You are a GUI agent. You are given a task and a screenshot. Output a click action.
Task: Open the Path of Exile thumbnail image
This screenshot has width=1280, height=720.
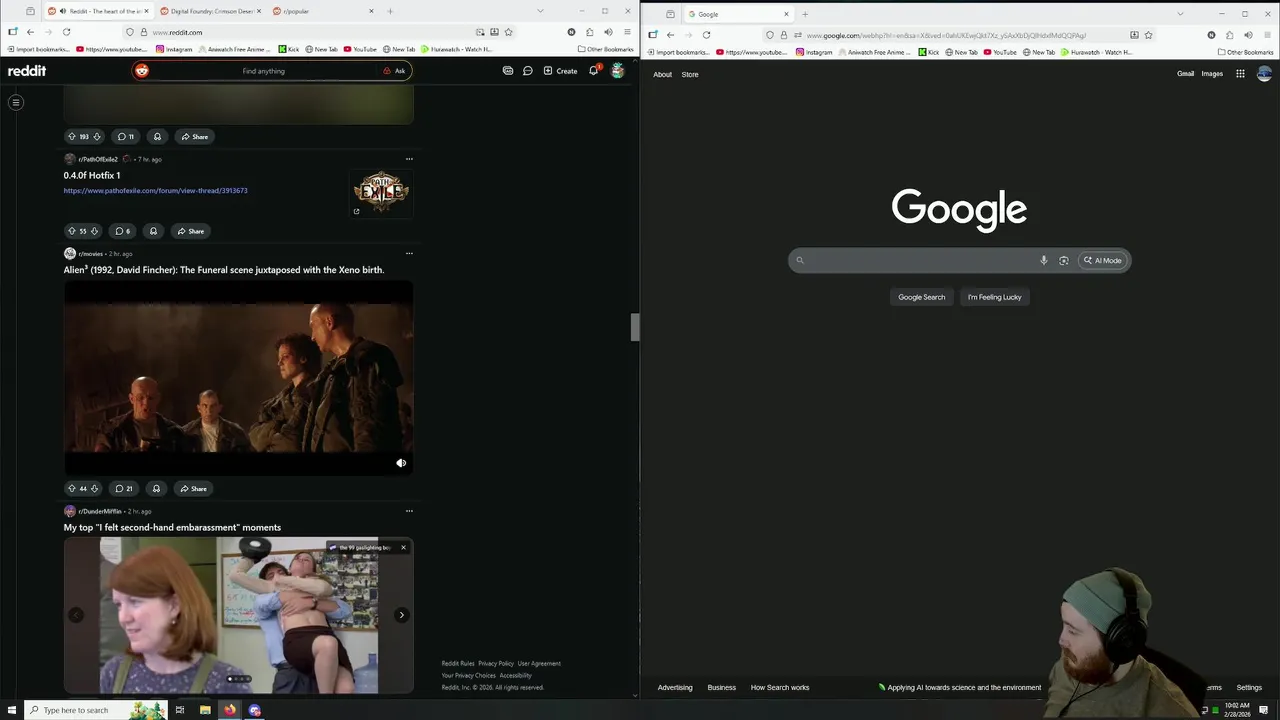(381, 193)
